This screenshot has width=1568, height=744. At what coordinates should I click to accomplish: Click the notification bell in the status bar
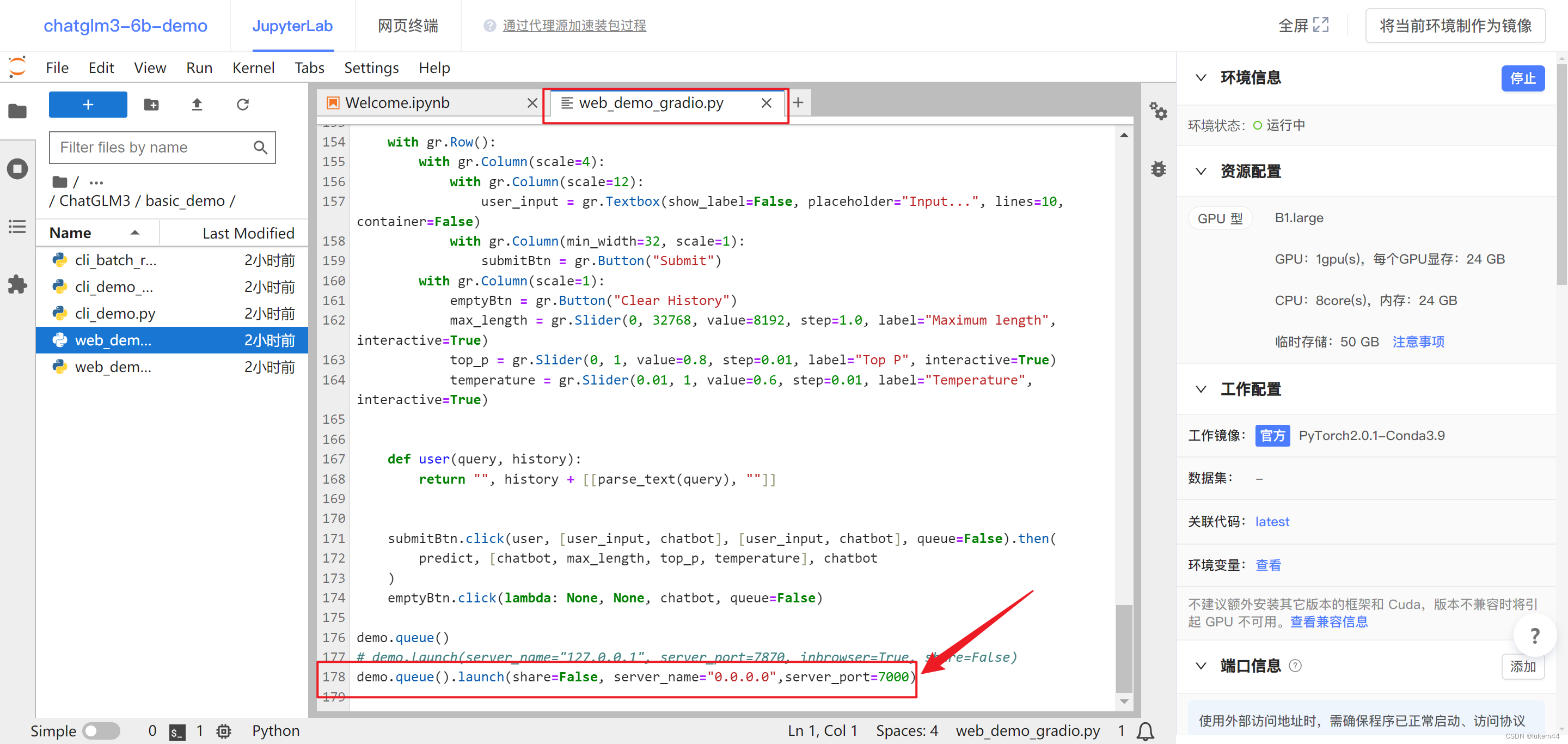pos(1145,730)
